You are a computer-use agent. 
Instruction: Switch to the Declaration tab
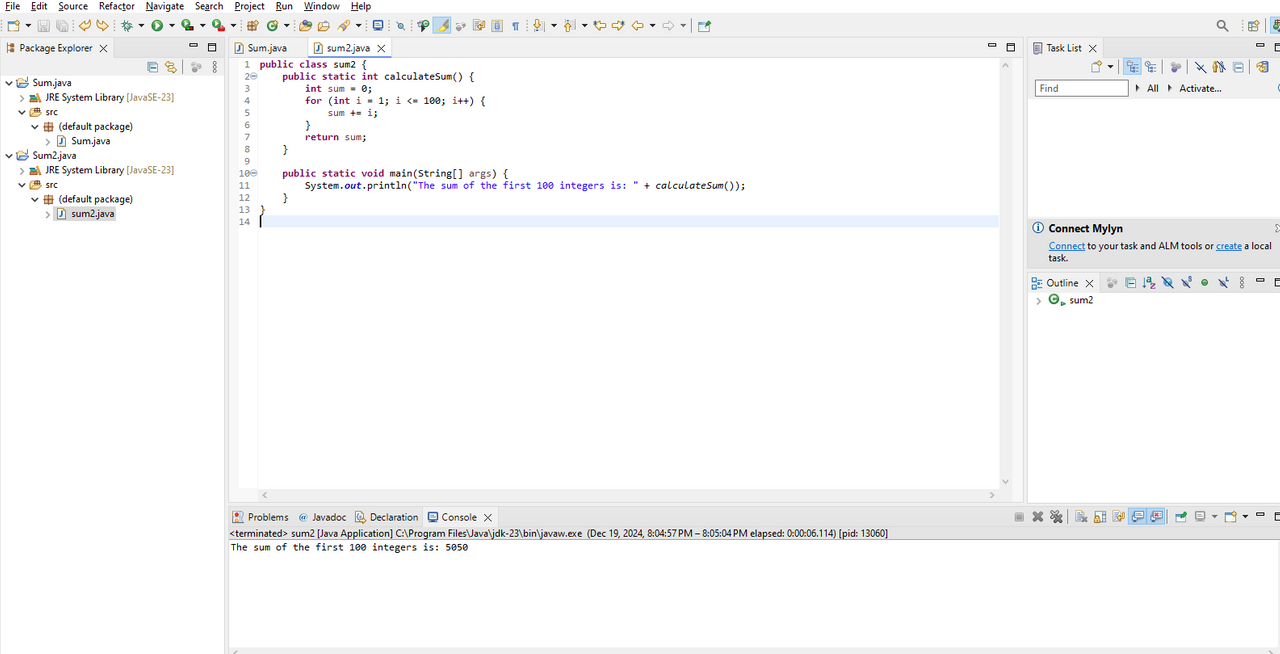(x=386, y=517)
